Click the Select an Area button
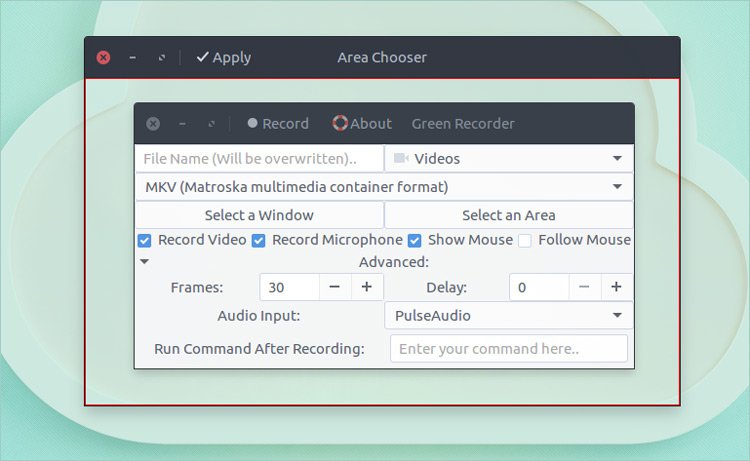The height and width of the screenshot is (461, 750). [509, 215]
